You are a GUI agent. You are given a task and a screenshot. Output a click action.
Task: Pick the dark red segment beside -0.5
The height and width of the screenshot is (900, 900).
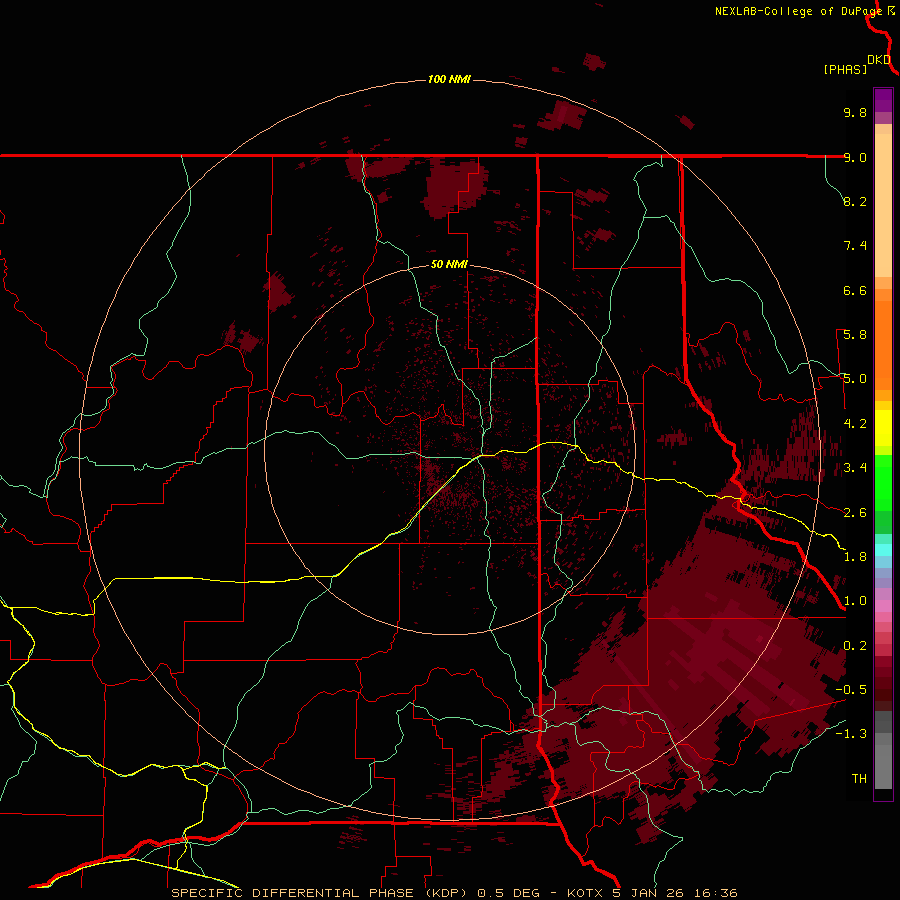(x=883, y=694)
